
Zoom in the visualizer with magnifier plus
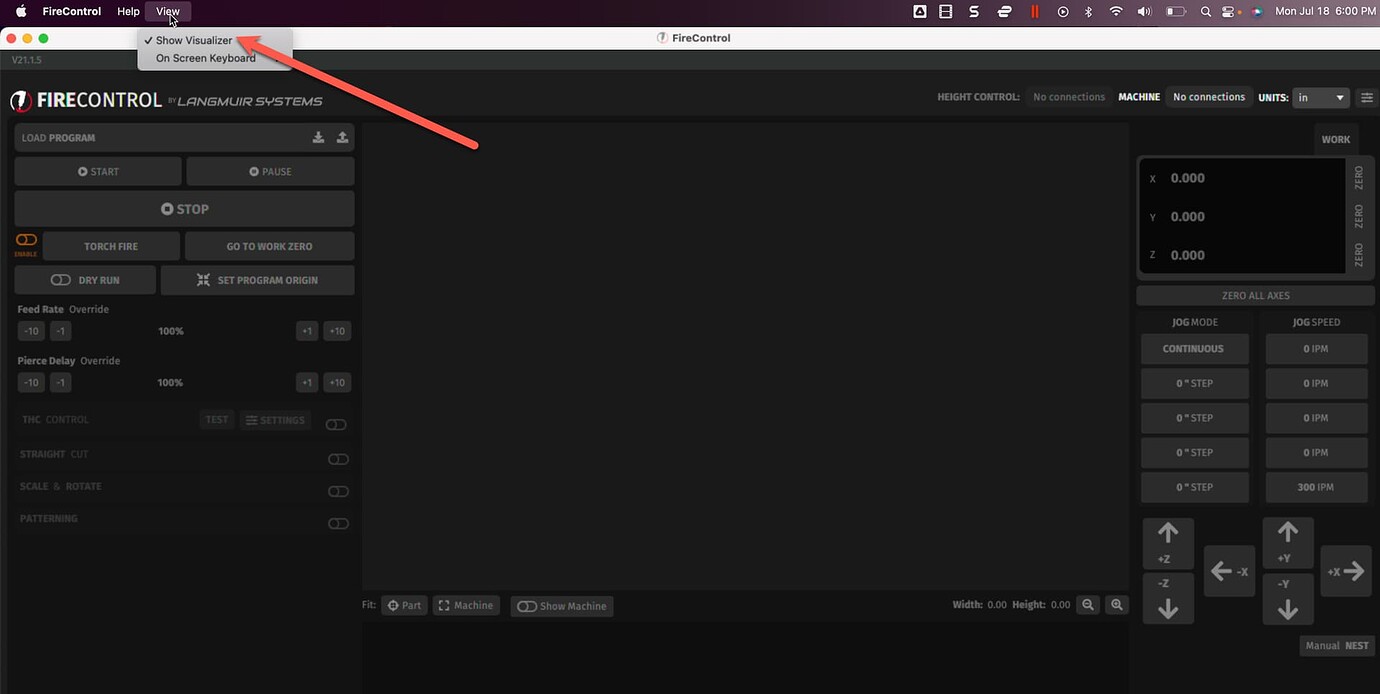tap(1117, 605)
